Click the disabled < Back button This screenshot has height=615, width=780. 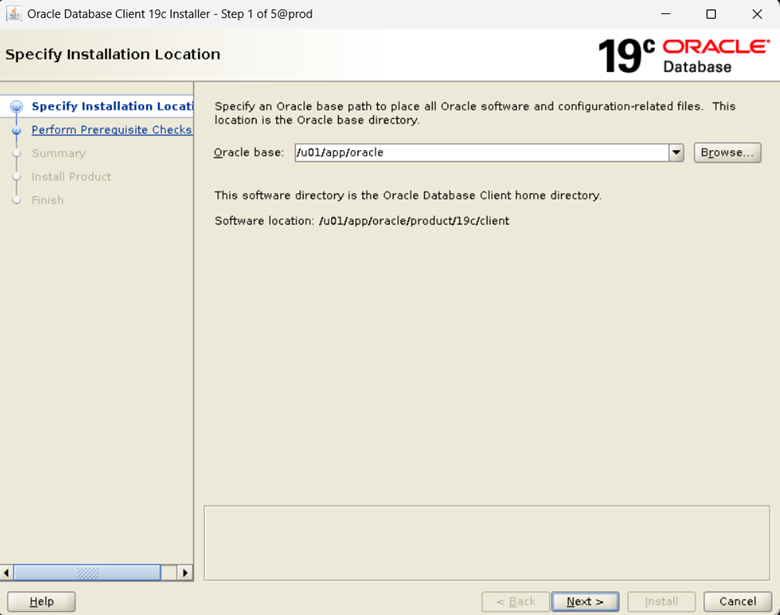515,602
